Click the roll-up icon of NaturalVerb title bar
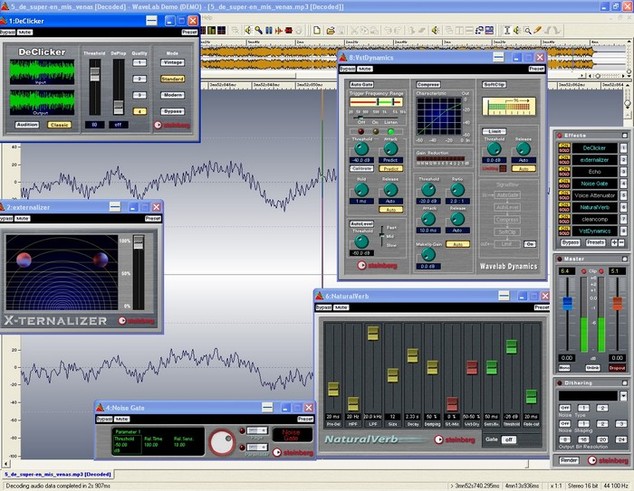The image size is (634, 491). pyautogui.click(x=504, y=296)
